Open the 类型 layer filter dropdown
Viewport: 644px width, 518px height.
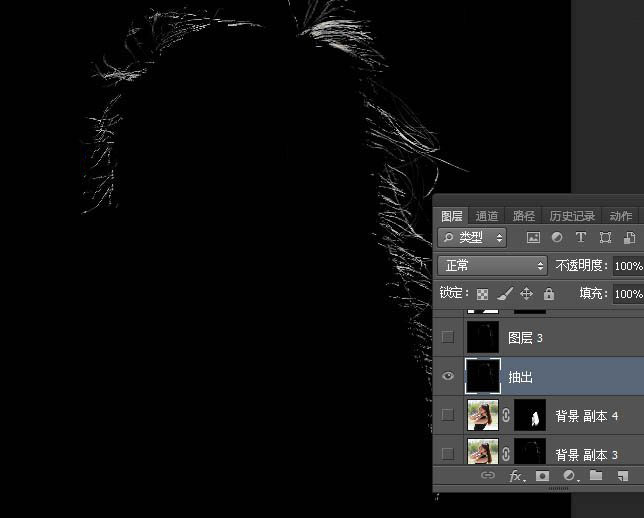(472, 238)
